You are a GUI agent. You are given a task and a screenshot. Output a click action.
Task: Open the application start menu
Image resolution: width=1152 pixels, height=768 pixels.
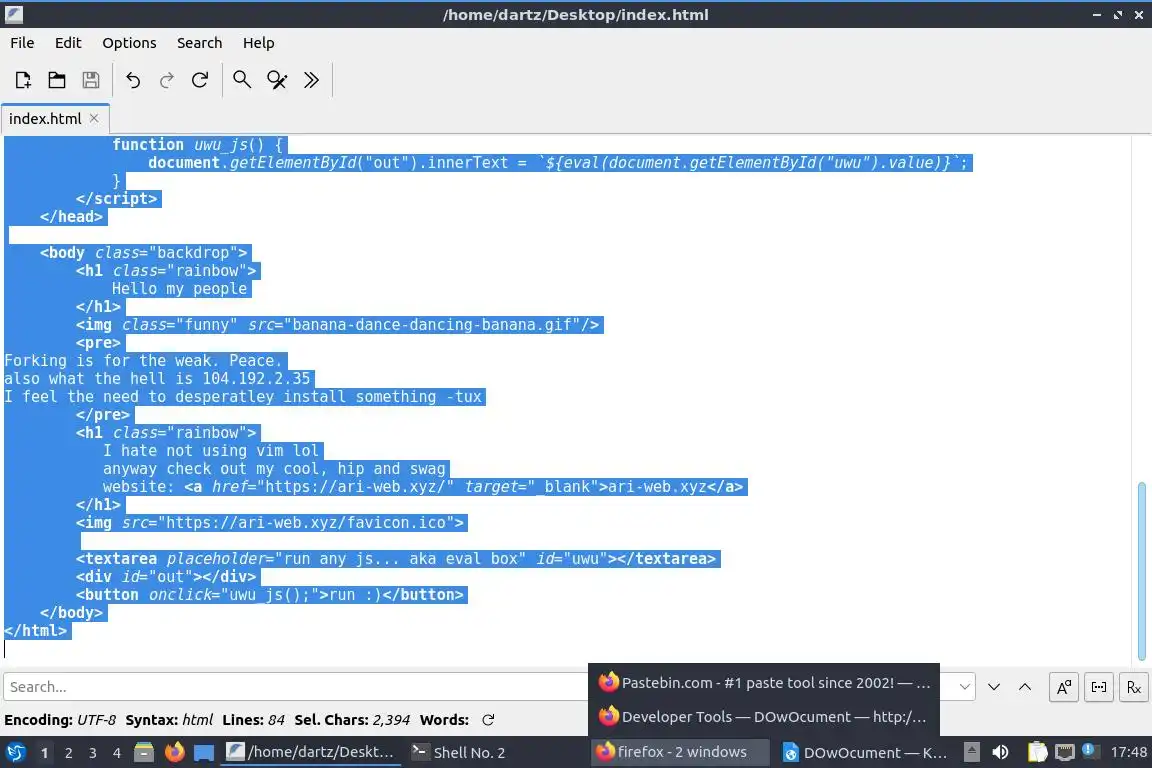coord(15,752)
